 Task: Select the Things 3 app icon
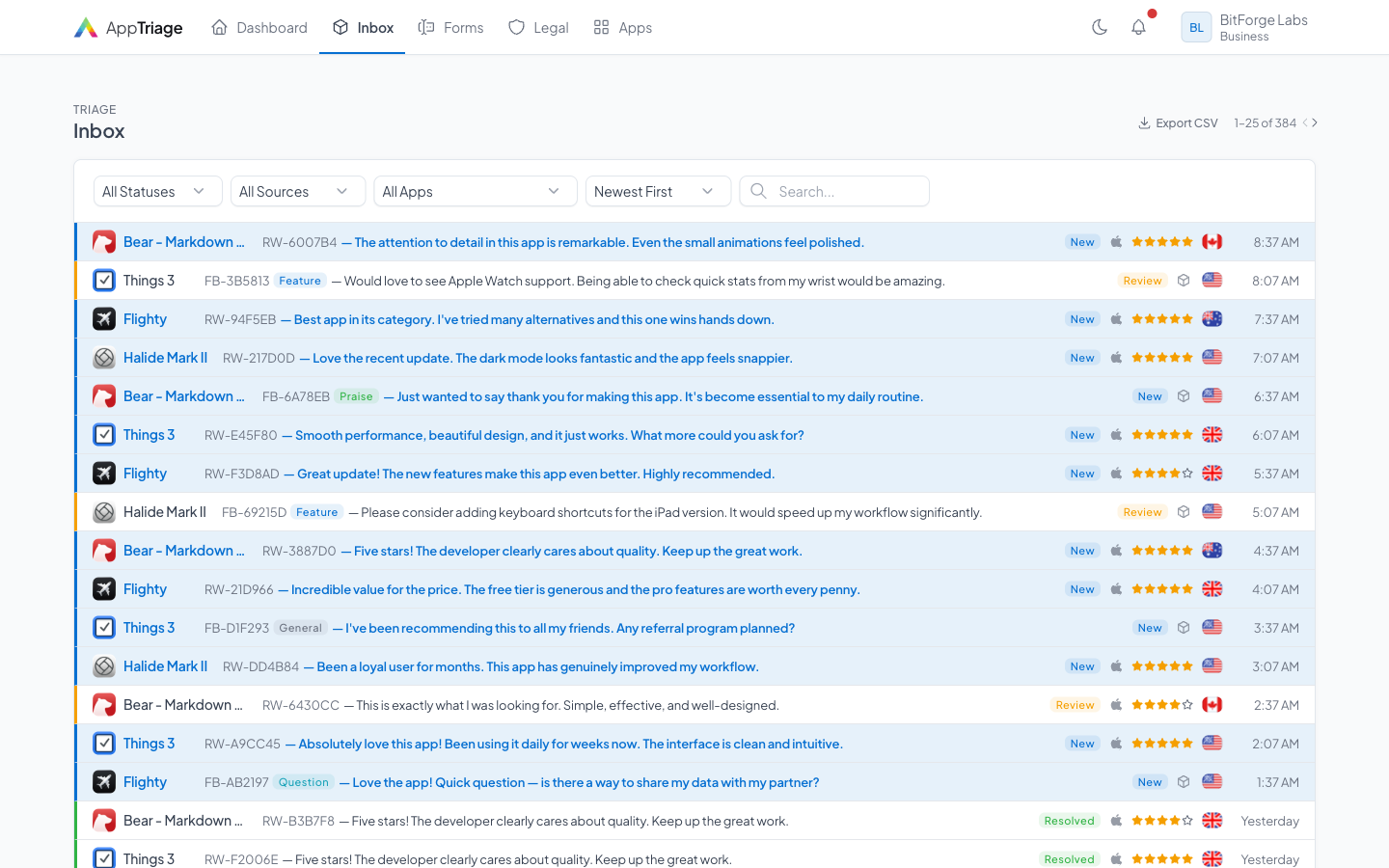(103, 280)
